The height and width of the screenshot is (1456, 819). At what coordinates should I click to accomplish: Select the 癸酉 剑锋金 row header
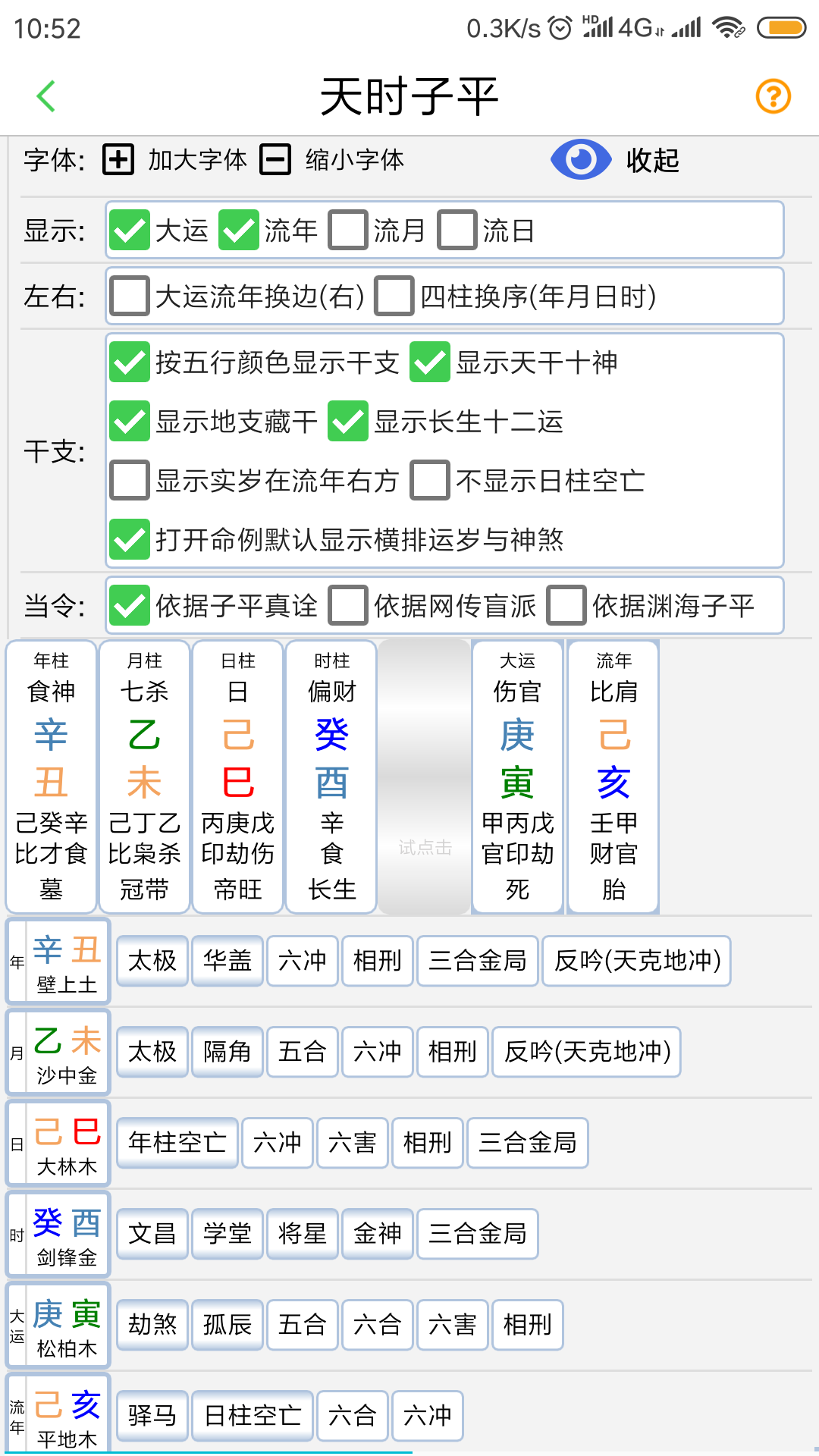coord(59,1235)
